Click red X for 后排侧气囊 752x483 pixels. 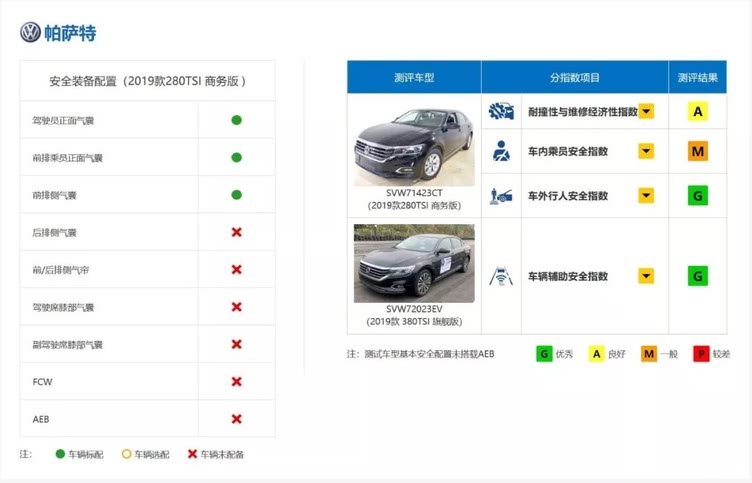pyautogui.click(x=236, y=232)
